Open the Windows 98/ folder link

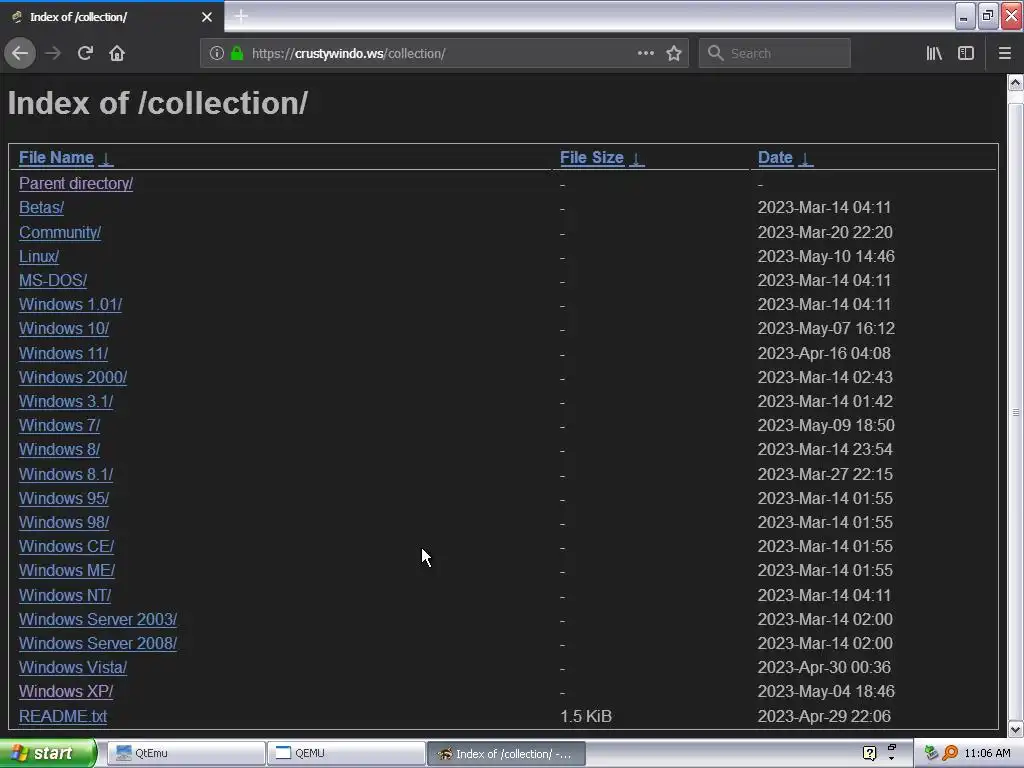(64, 523)
